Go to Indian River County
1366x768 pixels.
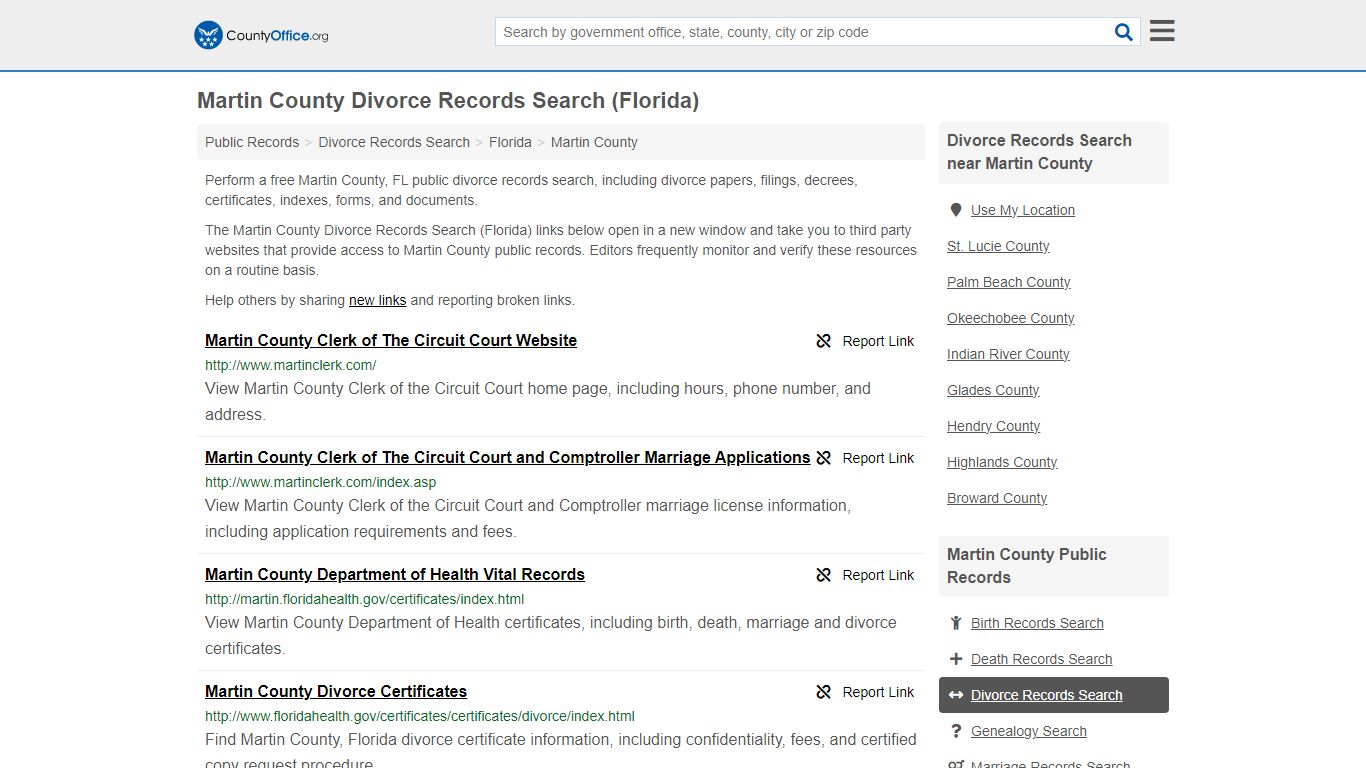(1008, 354)
